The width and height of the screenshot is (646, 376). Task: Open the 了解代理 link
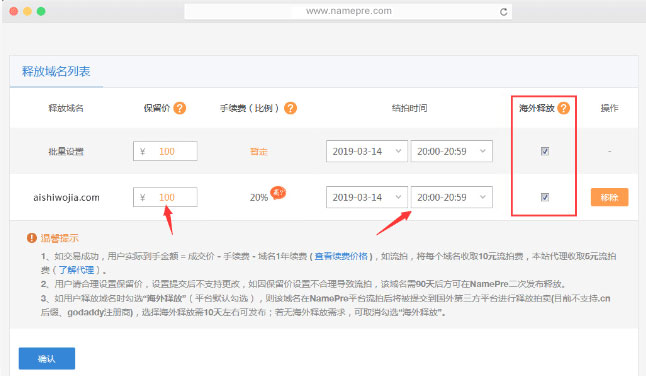tap(76, 271)
